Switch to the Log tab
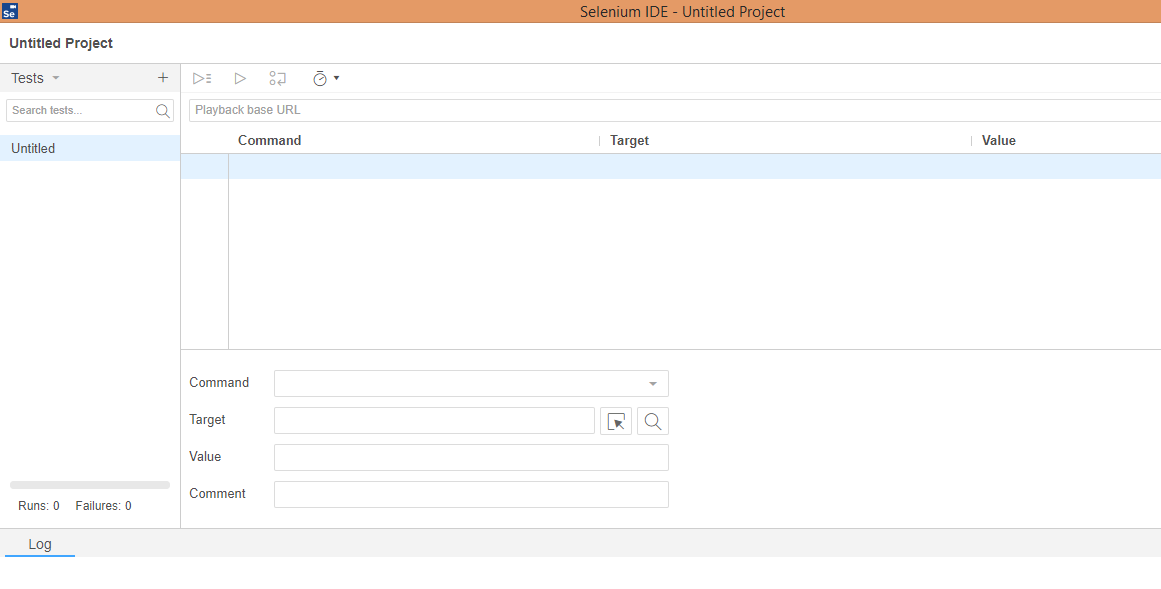 pos(40,544)
